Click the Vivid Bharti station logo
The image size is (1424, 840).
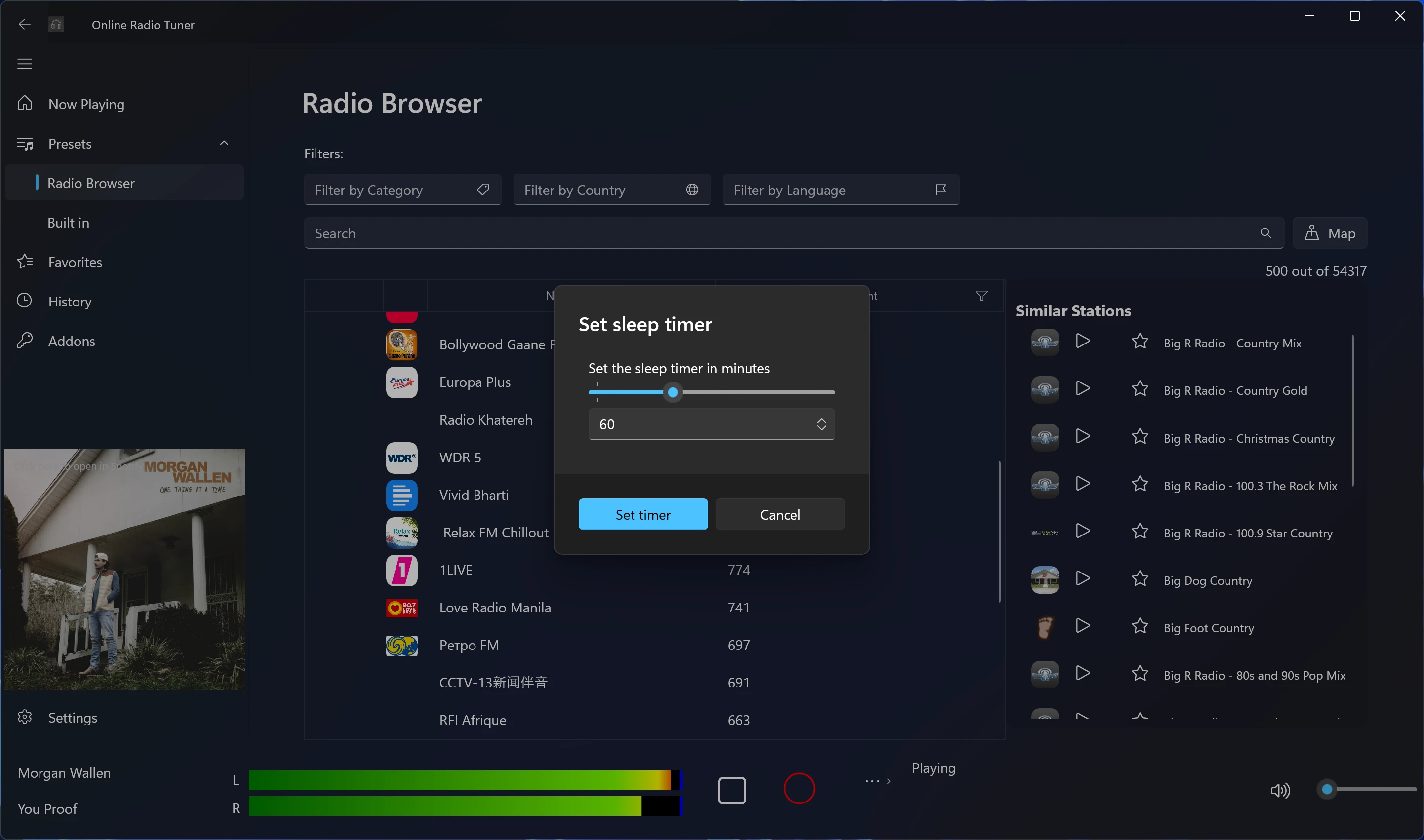401,496
